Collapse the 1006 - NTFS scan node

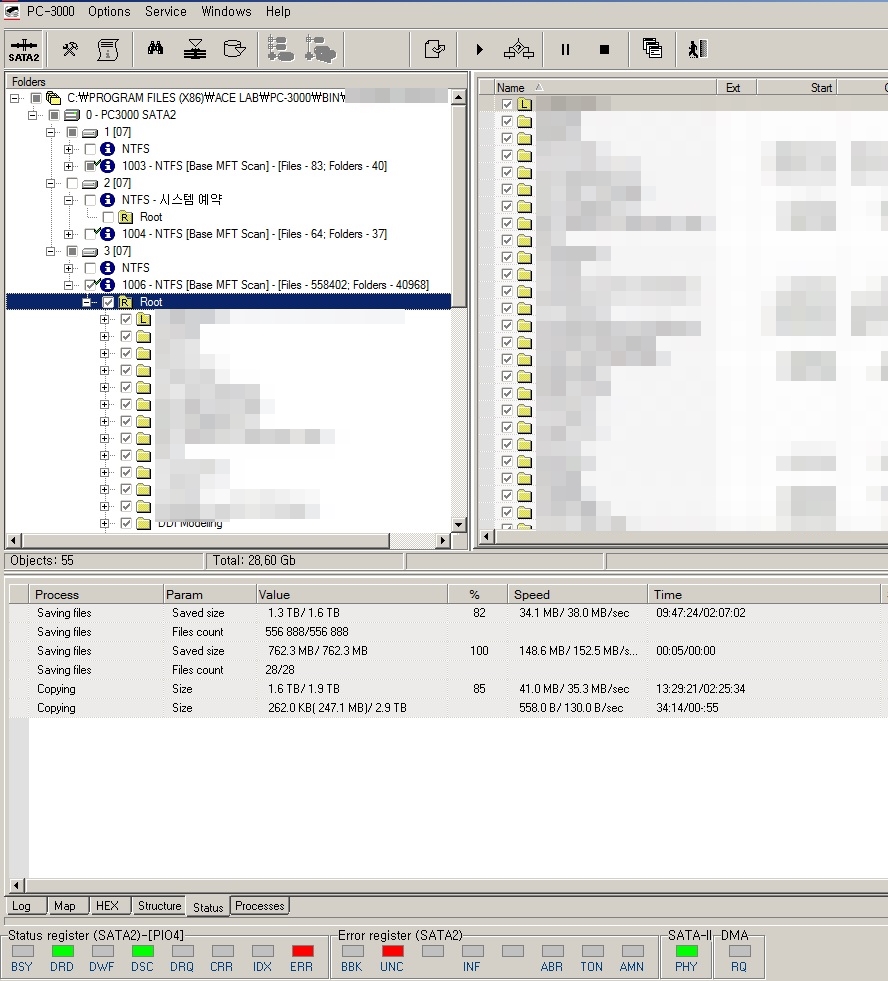pos(68,285)
